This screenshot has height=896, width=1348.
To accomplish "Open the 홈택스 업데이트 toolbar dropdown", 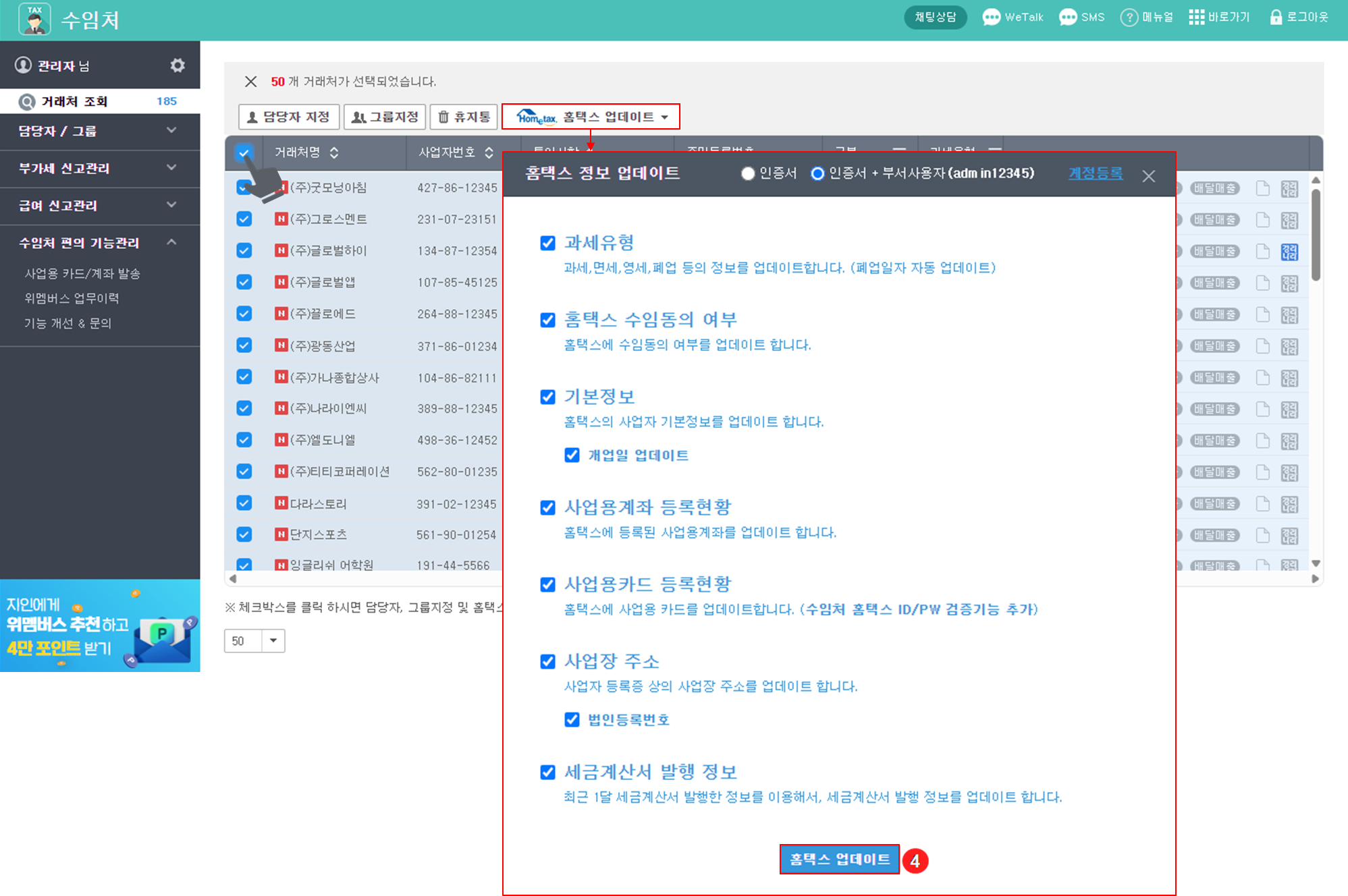I will click(591, 117).
